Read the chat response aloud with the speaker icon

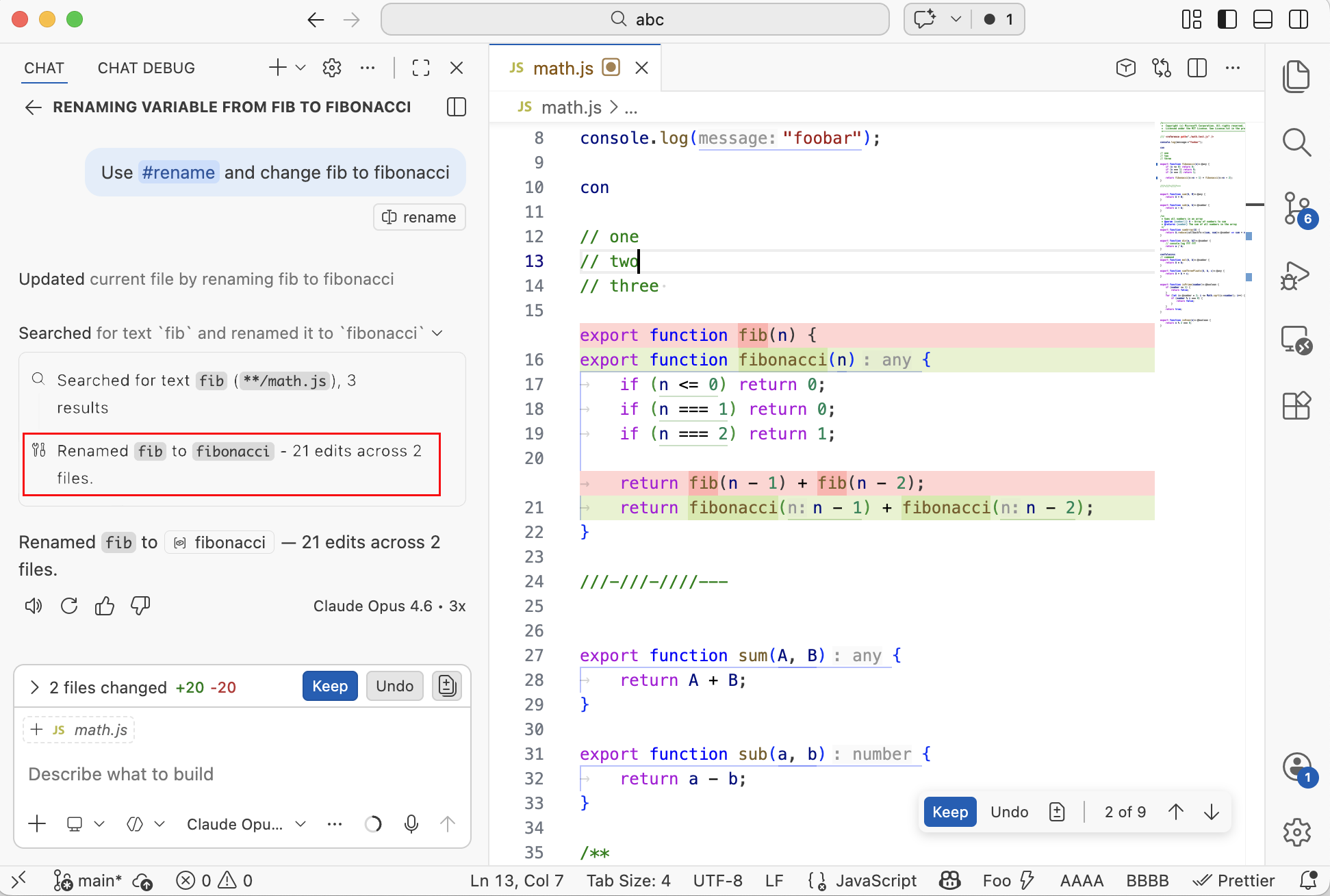(x=33, y=605)
